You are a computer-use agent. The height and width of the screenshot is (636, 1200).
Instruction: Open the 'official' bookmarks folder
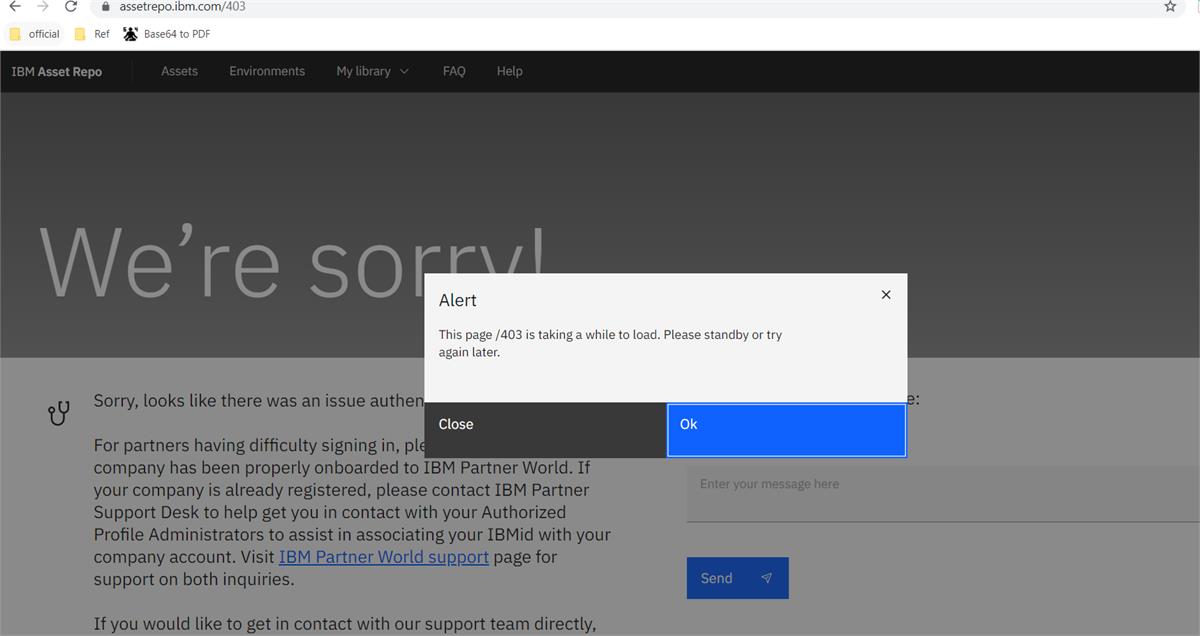(35, 34)
